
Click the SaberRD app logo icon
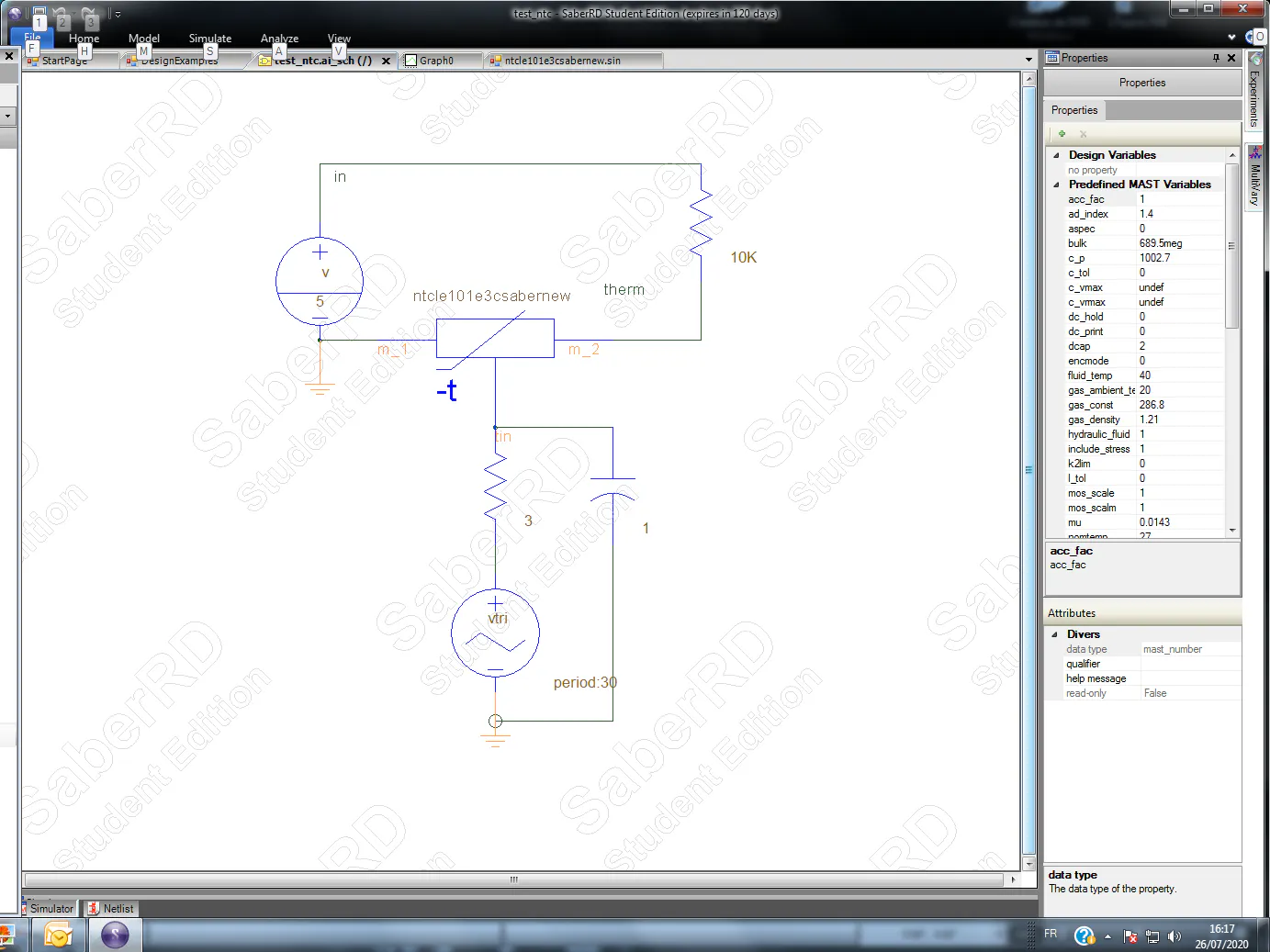point(14,14)
